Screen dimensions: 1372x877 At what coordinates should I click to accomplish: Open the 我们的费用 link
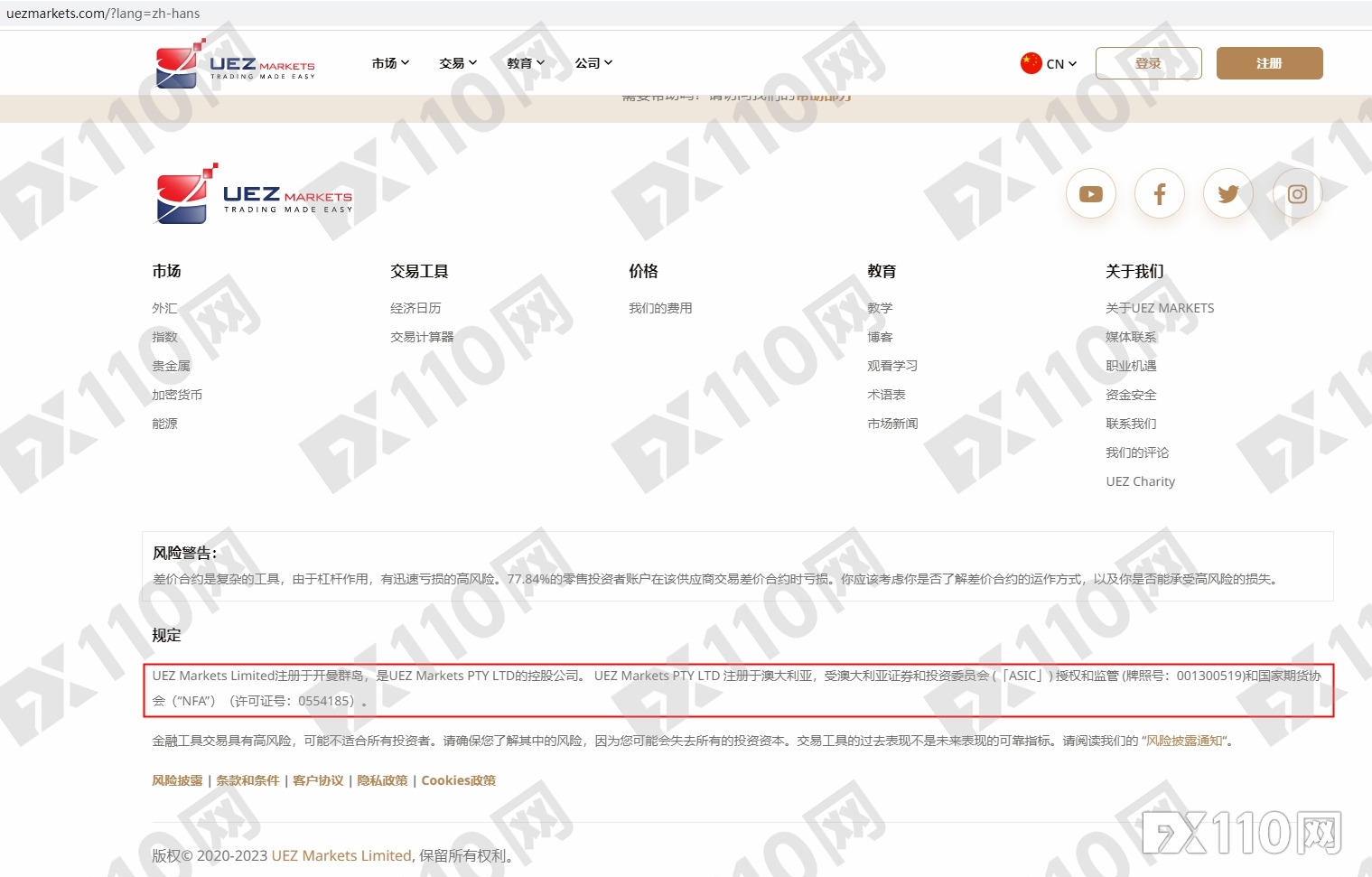(x=660, y=308)
